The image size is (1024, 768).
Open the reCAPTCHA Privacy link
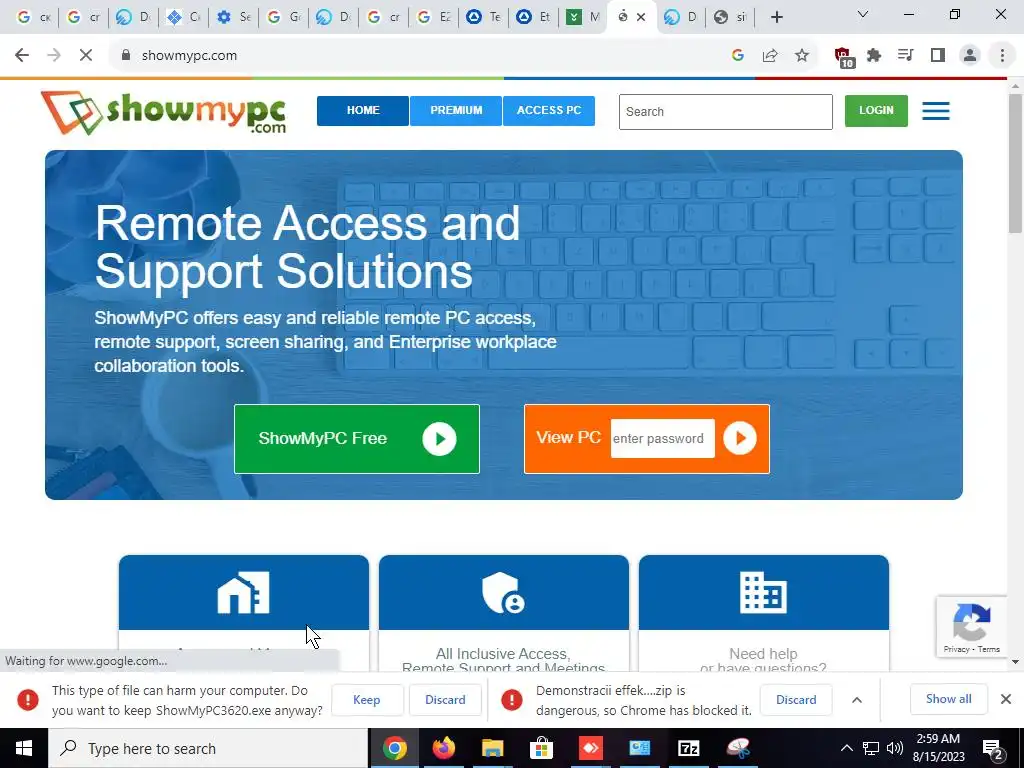pyautogui.click(x=955, y=649)
